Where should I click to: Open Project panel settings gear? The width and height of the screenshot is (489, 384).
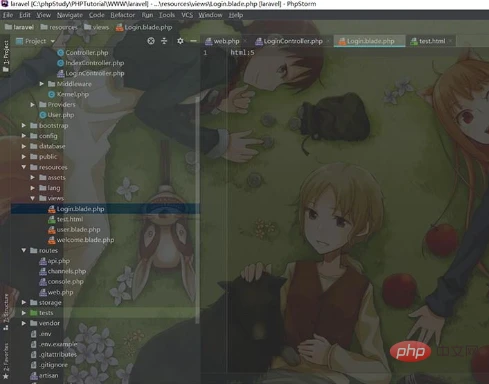180,41
